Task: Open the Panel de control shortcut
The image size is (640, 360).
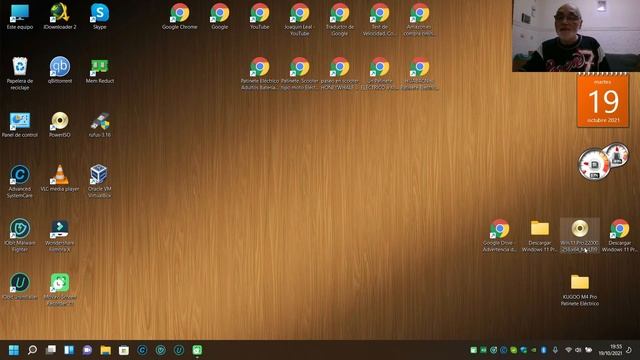Action: (x=20, y=124)
